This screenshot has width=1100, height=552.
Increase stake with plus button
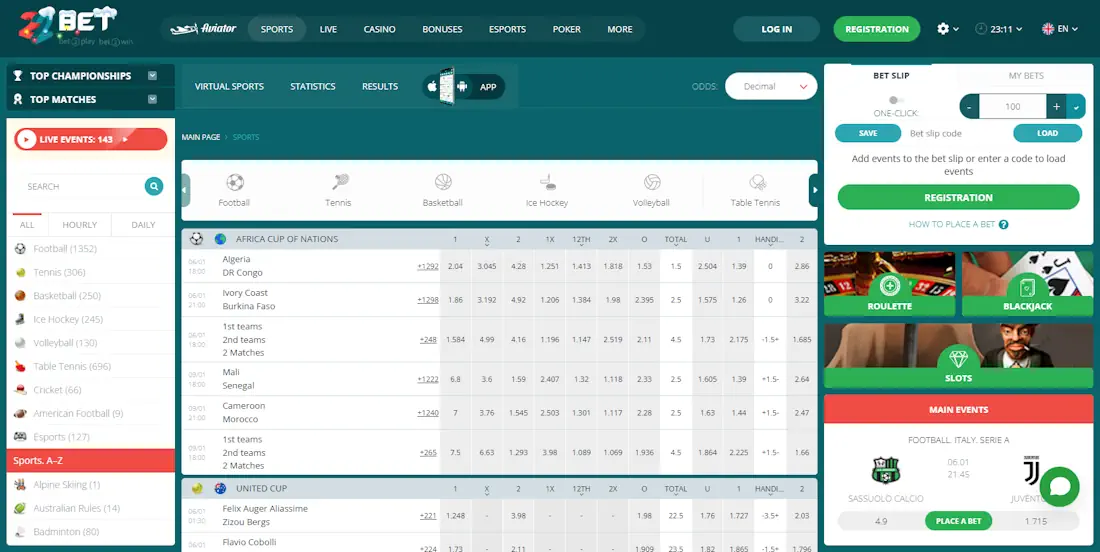(x=1057, y=107)
